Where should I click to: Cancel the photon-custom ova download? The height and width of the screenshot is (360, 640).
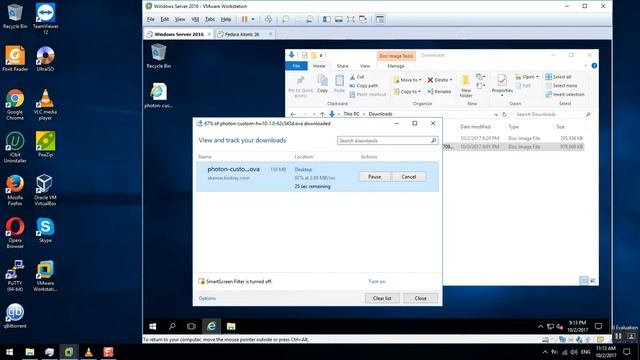click(409, 177)
